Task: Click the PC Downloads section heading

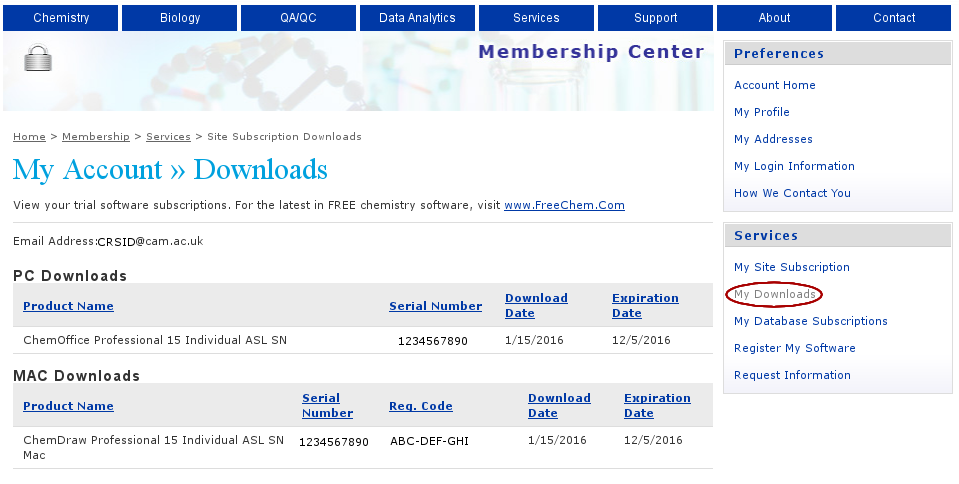Action: (70, 276)
